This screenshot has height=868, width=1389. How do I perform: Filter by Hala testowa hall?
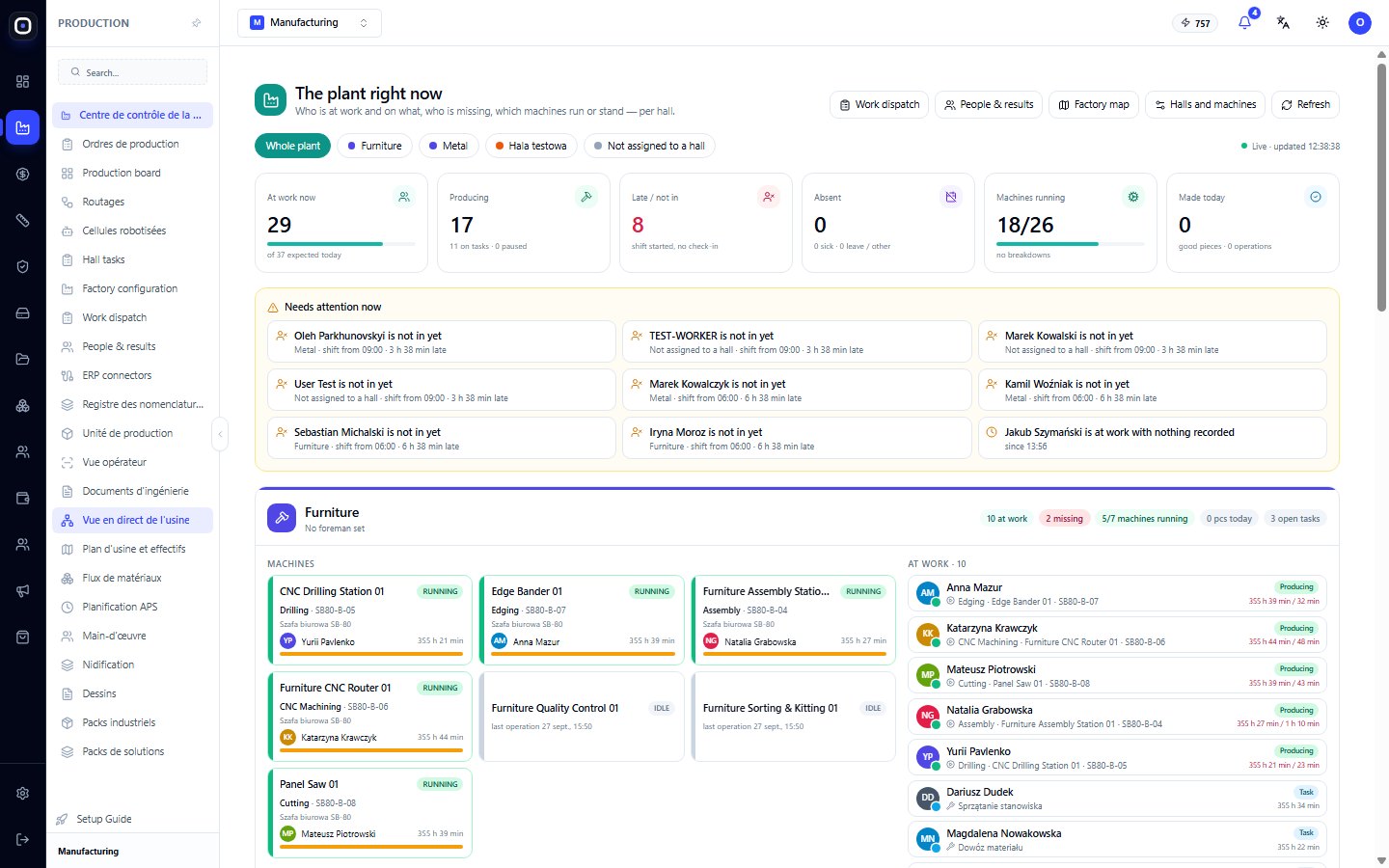[531, 146]
